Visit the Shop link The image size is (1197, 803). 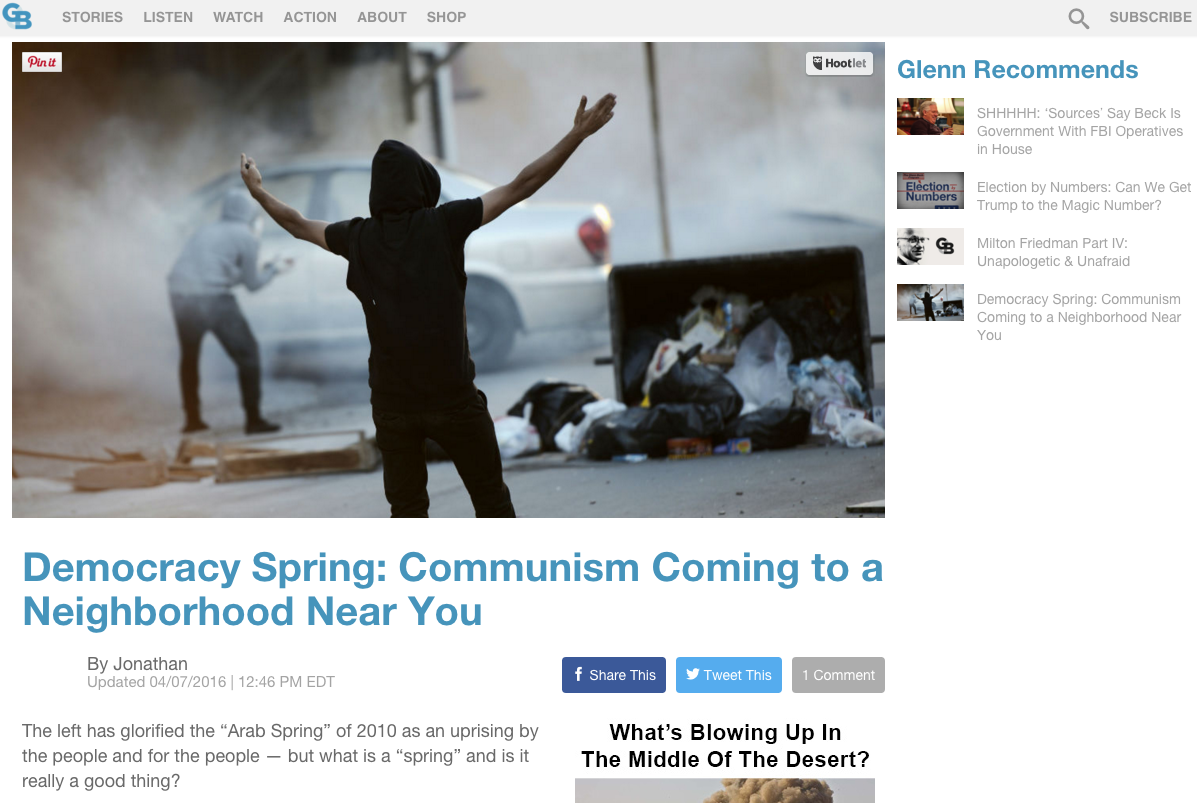tap(447, 17)
